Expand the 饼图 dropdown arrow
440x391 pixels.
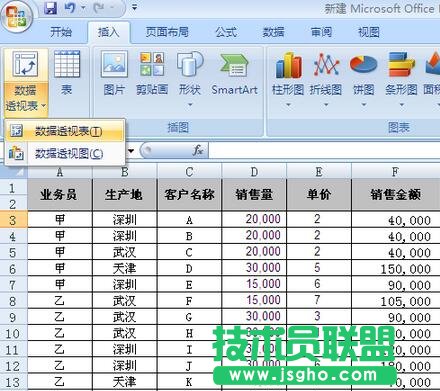coord(364,105)
